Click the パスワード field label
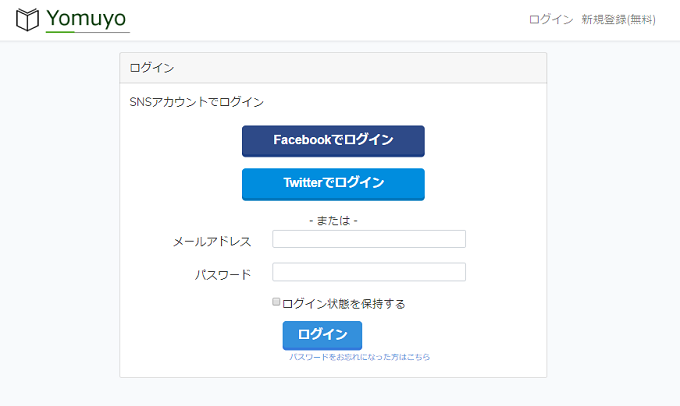Image resolution: width=680 pixels, height=406 pixels. click(x=223, y=275)
